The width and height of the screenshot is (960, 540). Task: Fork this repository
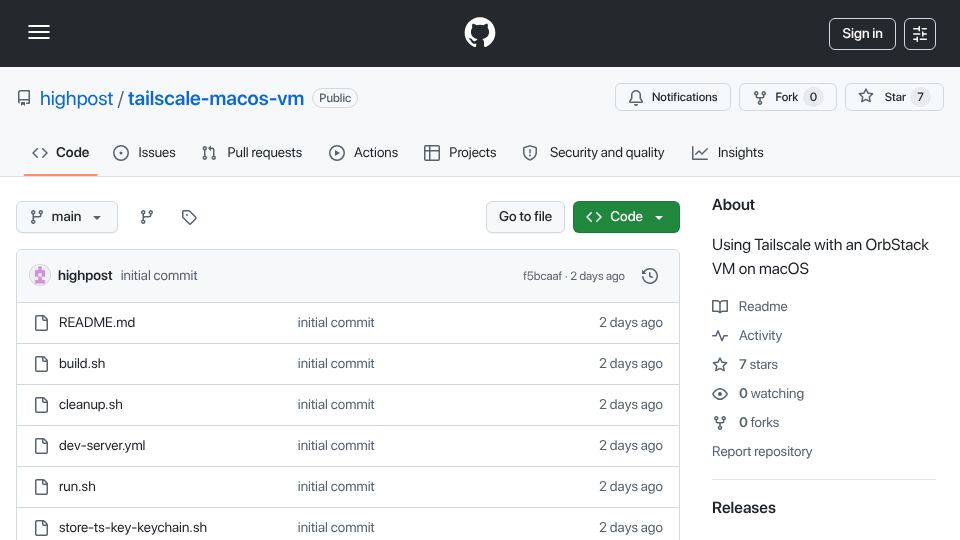[787, 97]
